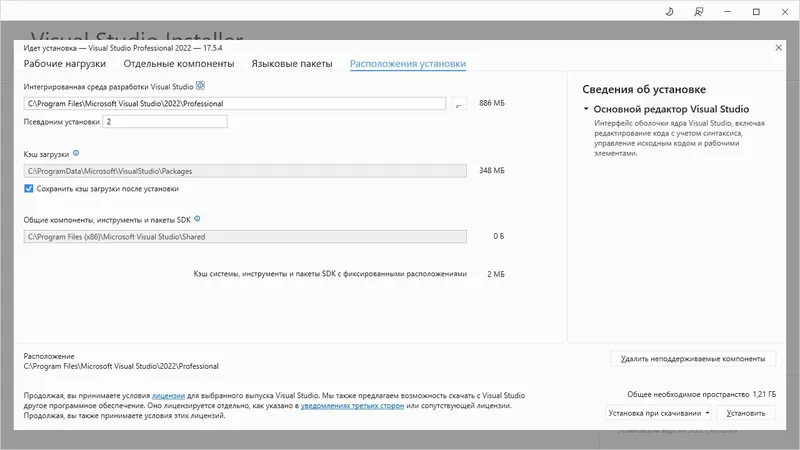Minimize the Visual Studio Installer window
This screenshot has width=800, height=450.
click(x=728, y=12)
